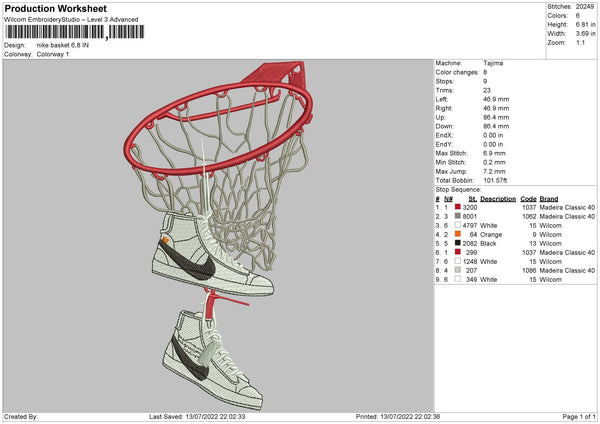Click the Zoom value '1:1'
This screenshot has height=424, width=600.
click(580, 42)
